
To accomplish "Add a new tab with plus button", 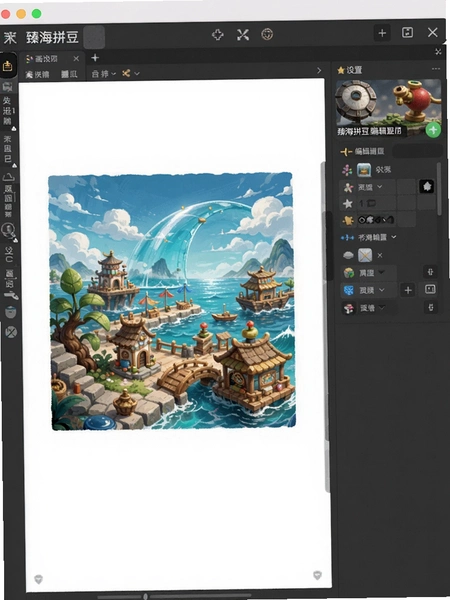I will [x=95, y=58].
